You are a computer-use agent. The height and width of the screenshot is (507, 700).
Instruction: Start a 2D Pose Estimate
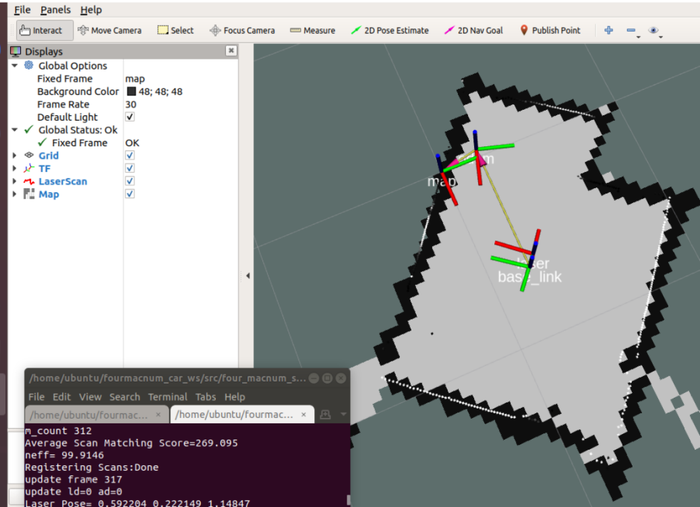389,30
